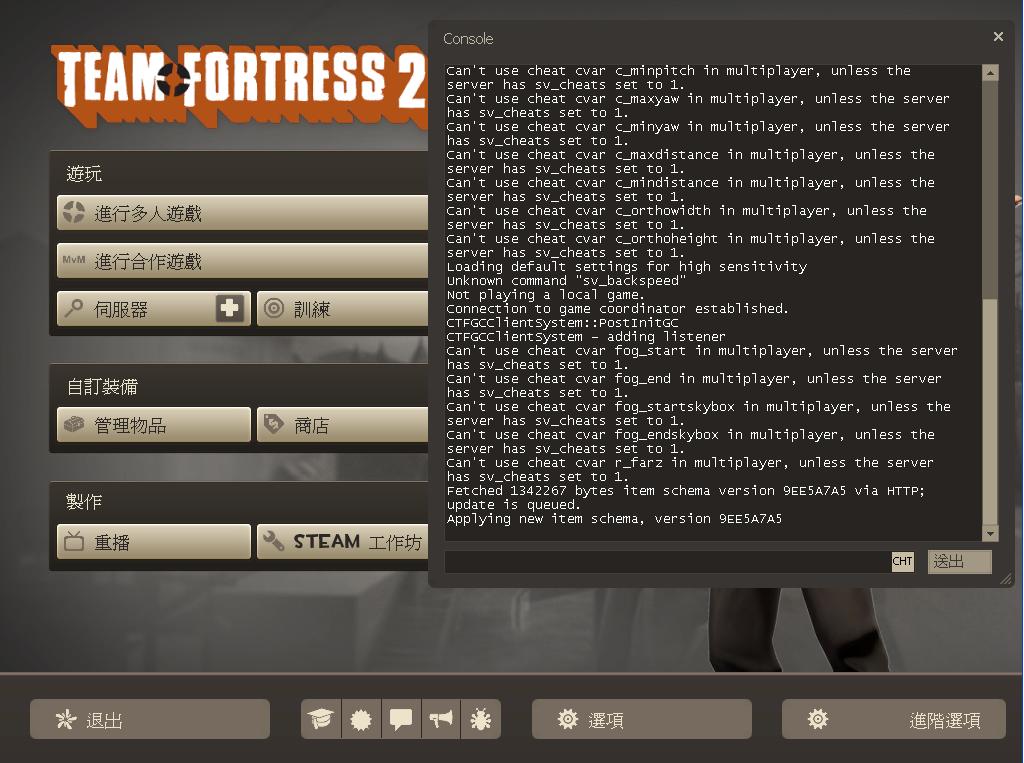
Task: Click the CHT input method indicator
Action: coord(903,561)
